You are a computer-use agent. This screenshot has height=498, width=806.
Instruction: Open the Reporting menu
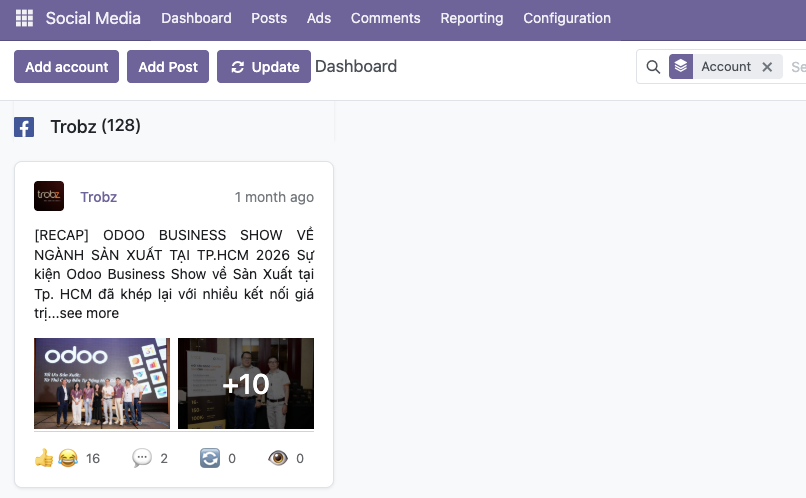point(472,18)
